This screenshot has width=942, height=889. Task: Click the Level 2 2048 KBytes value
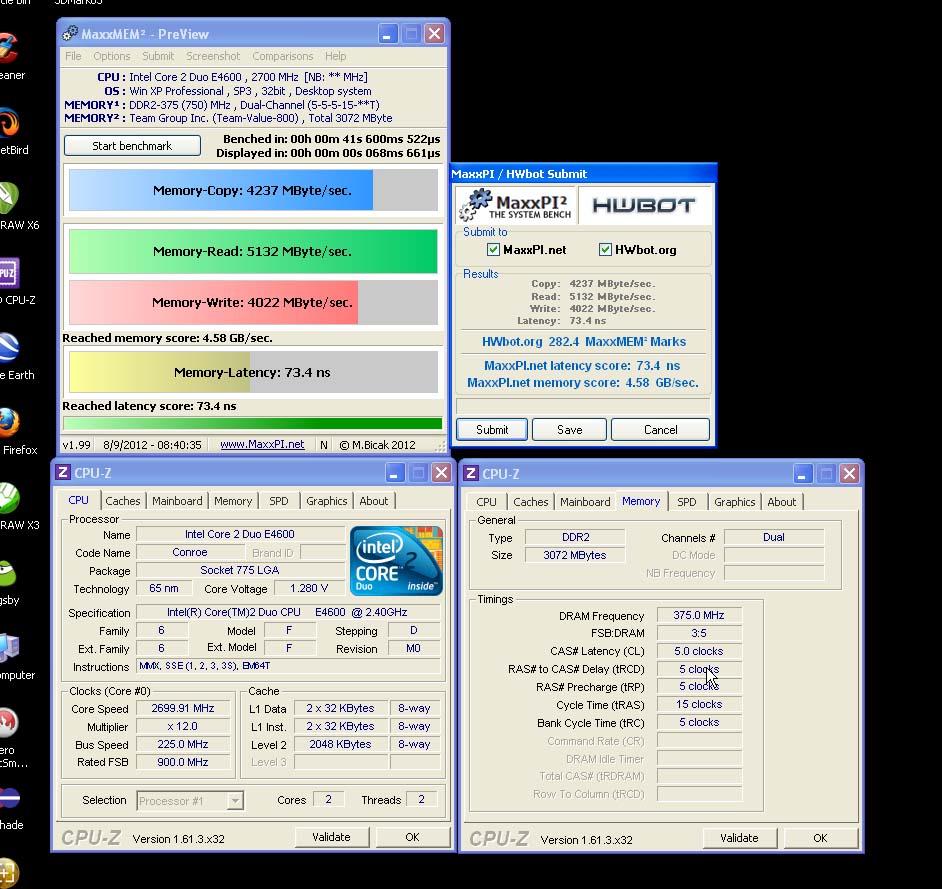(340, 744)
